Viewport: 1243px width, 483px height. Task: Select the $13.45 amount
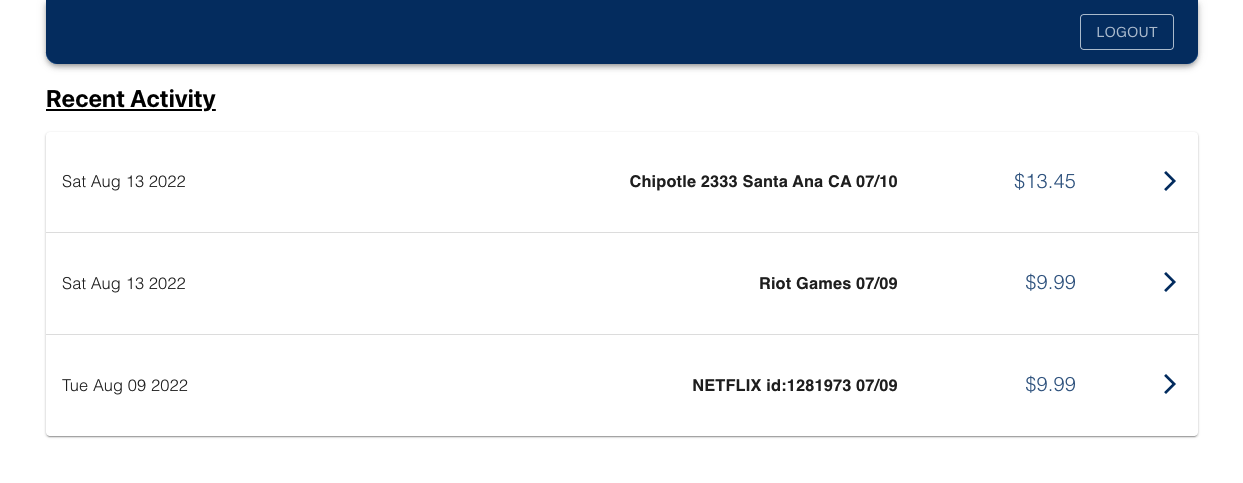pyautogui.click(x=1044, y=181)
